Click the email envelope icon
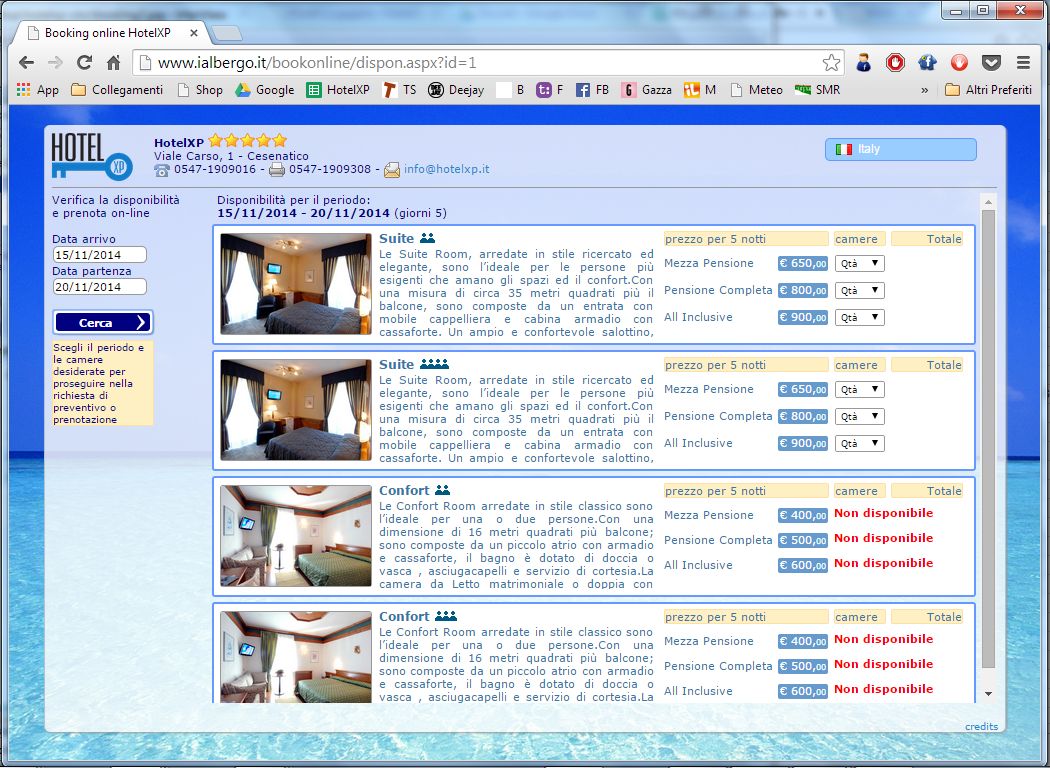 click(392, 170)
